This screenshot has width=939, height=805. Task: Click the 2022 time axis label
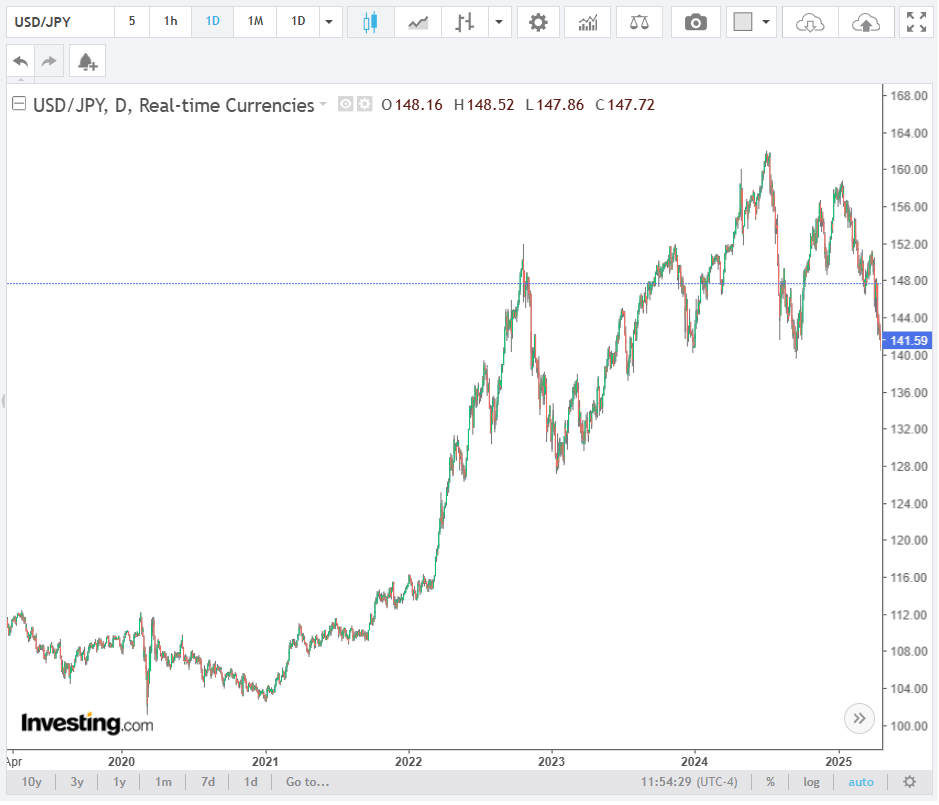click(x=408, y=762)
